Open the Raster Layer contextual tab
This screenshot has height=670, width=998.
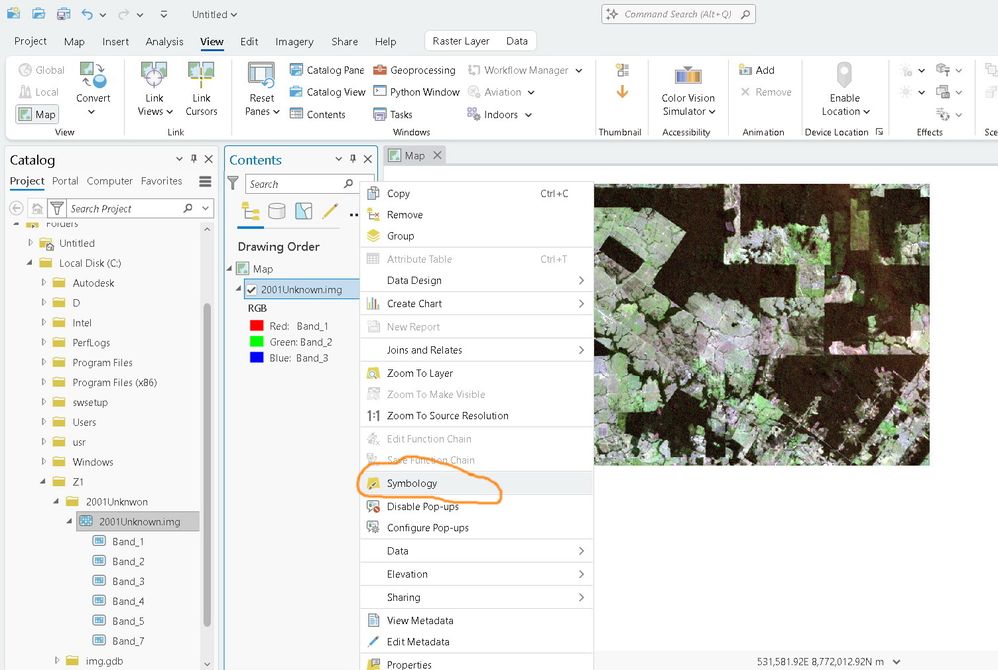click(461, 41)
